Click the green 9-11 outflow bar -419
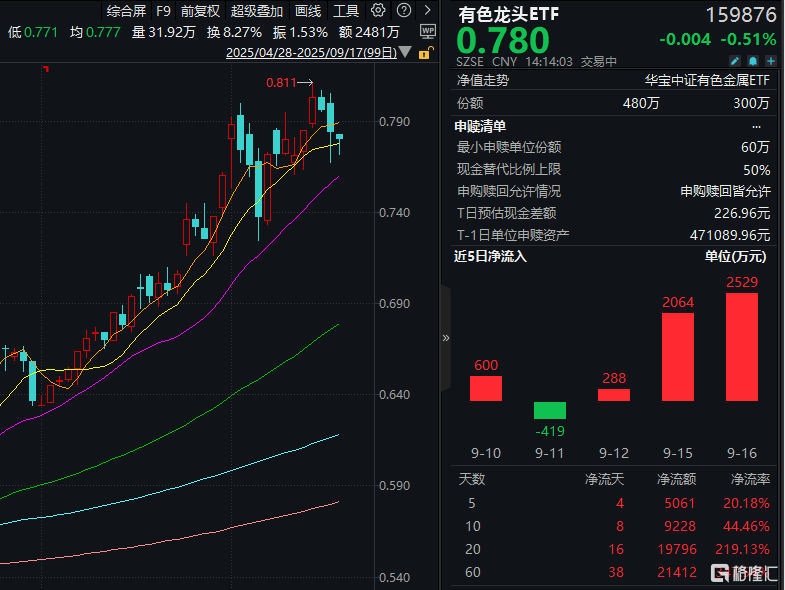Screen dimensions: 785x590 550,410
